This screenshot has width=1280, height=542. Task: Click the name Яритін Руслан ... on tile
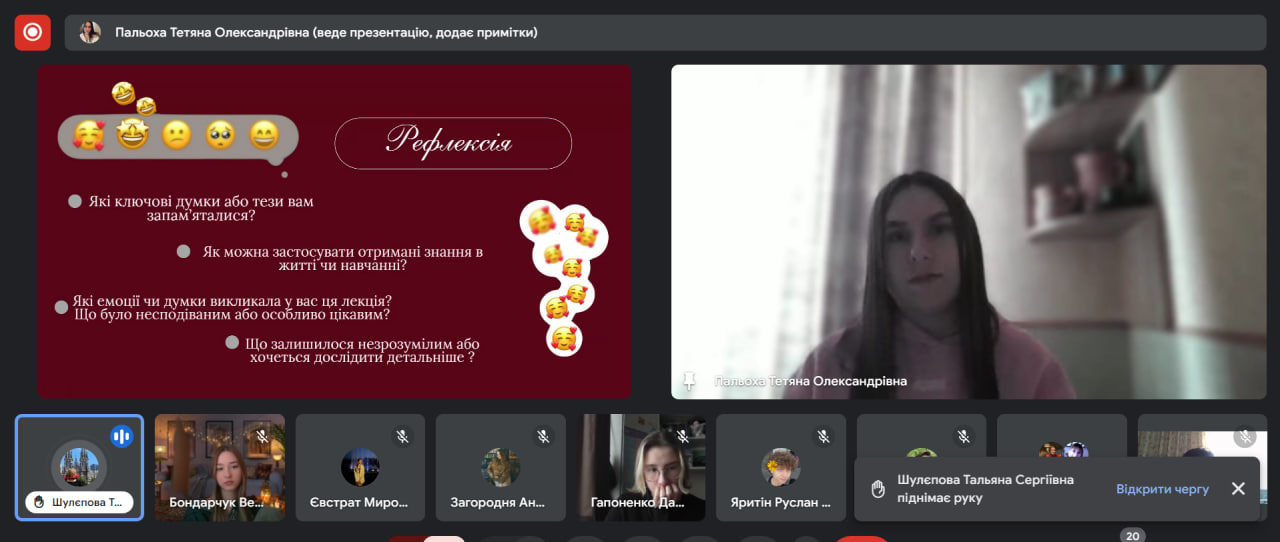pyautogui.click(x=781, y=503)
